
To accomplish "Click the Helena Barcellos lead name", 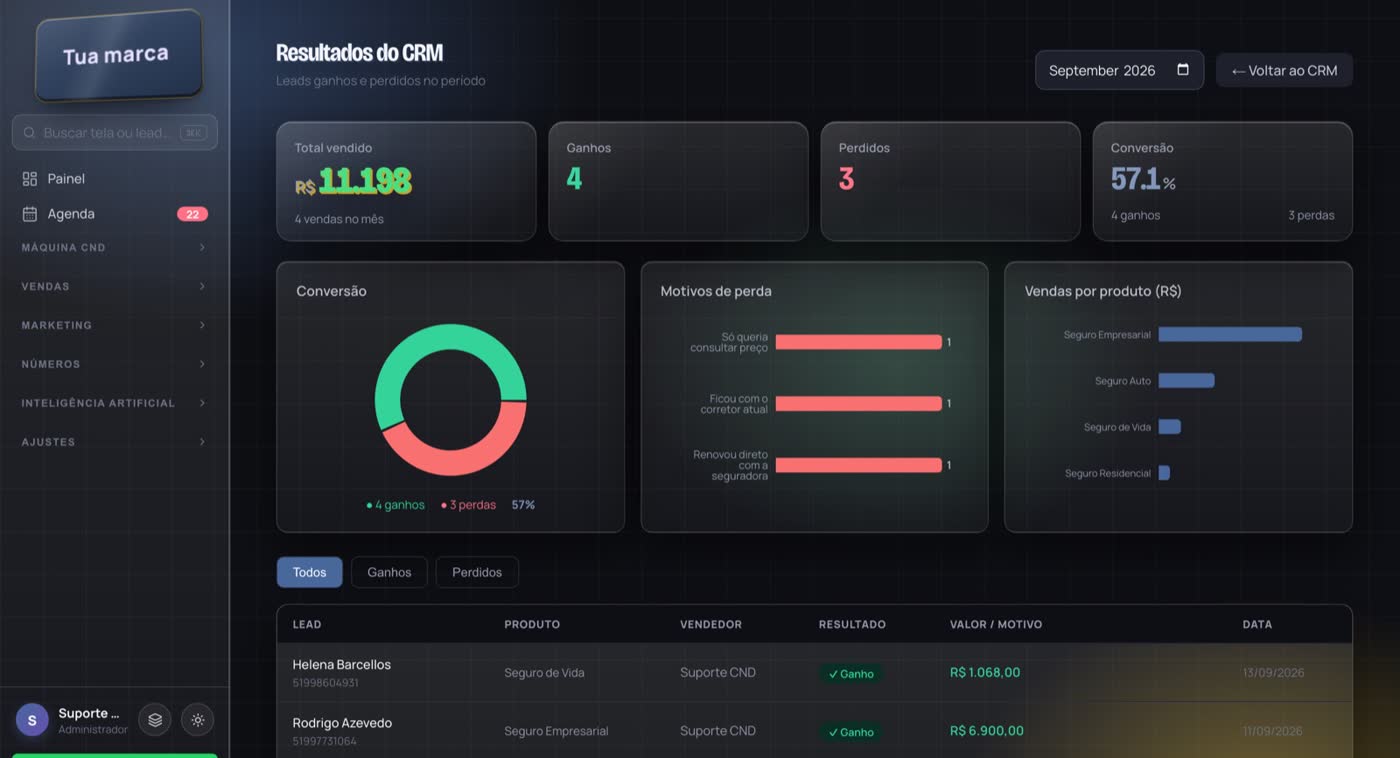I will pyautogui.click(x=342, y=665).
